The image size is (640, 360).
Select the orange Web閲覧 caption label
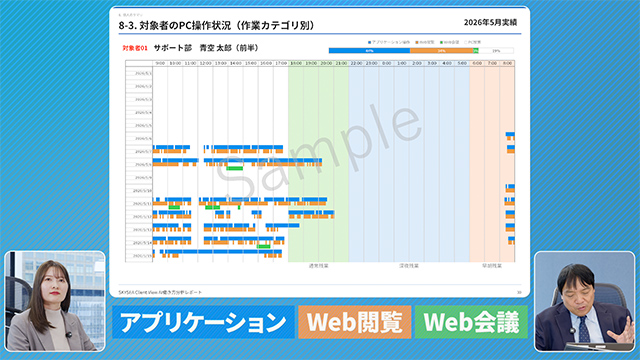[x=354, y=322]
